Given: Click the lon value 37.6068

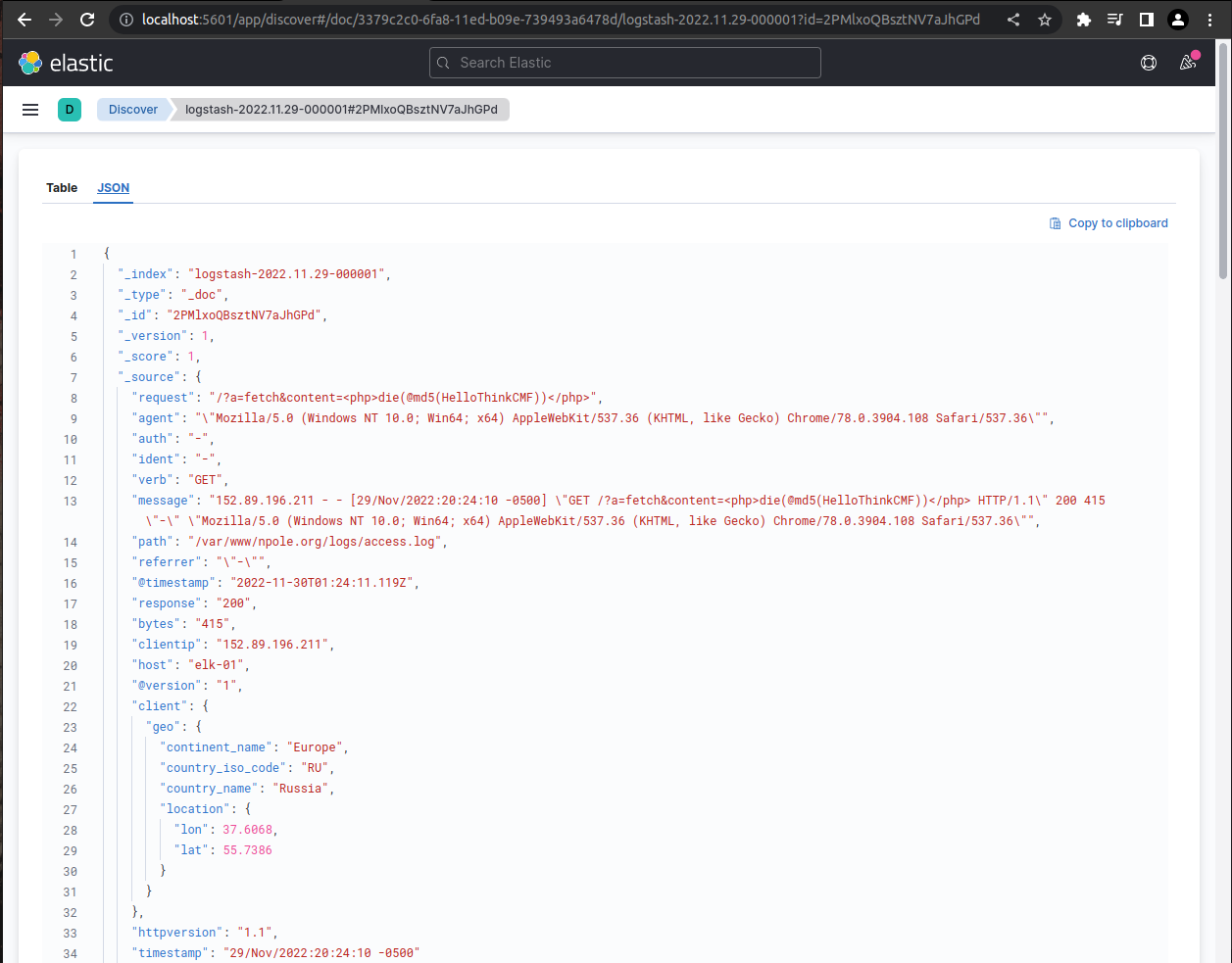Looking at the screenshot, I should click(248, 830).
